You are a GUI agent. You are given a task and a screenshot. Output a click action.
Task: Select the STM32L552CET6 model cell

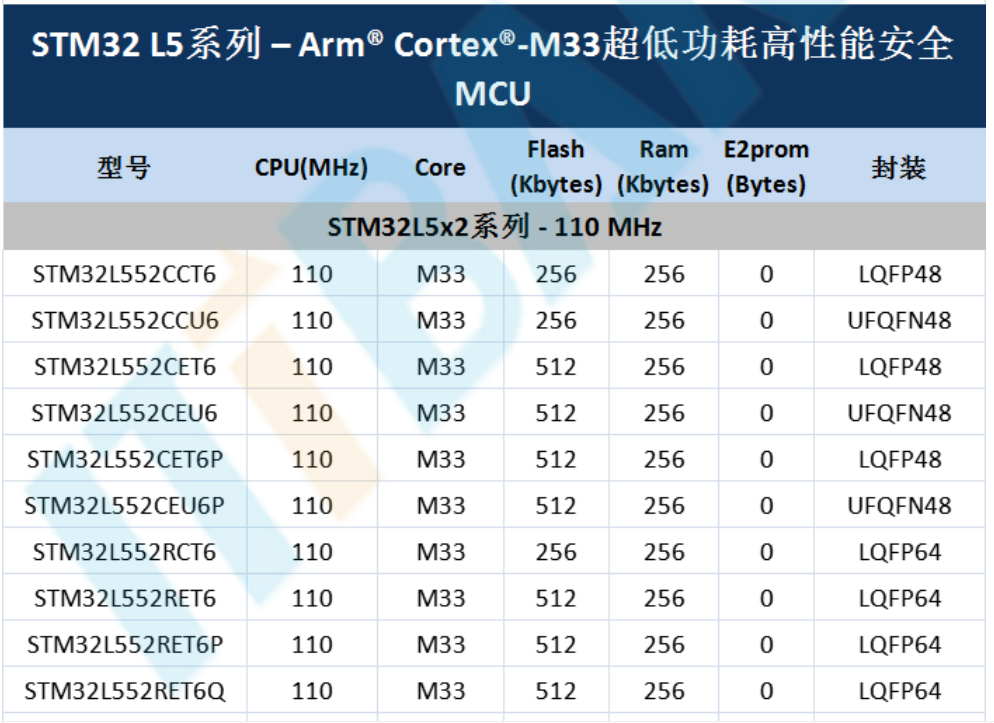(125, 367)
